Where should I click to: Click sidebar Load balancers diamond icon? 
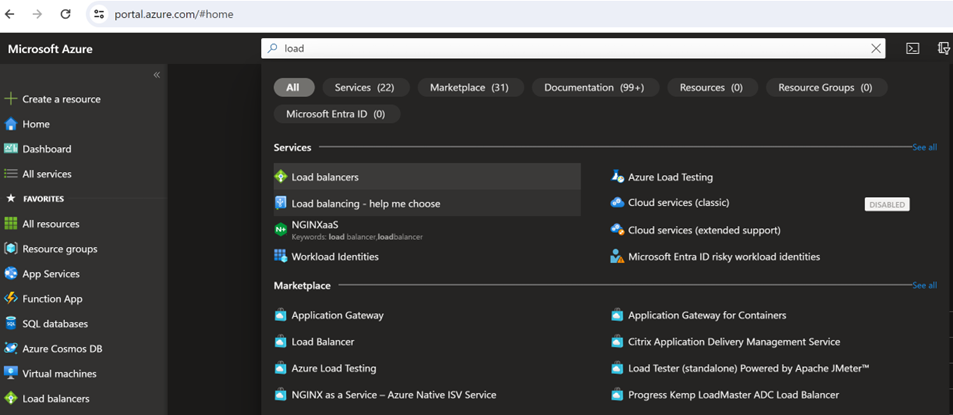click(10, 398)
